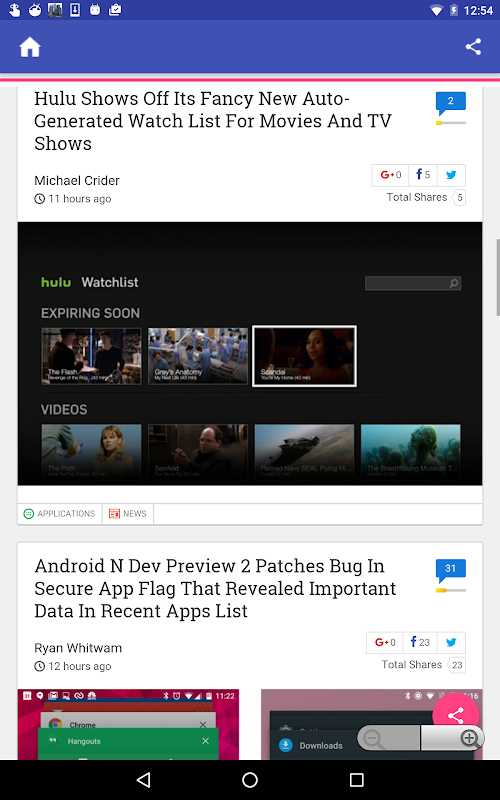Open Chrome recents screenshot image
This screenshot has width=500, height=800.
tap(128, 724)
